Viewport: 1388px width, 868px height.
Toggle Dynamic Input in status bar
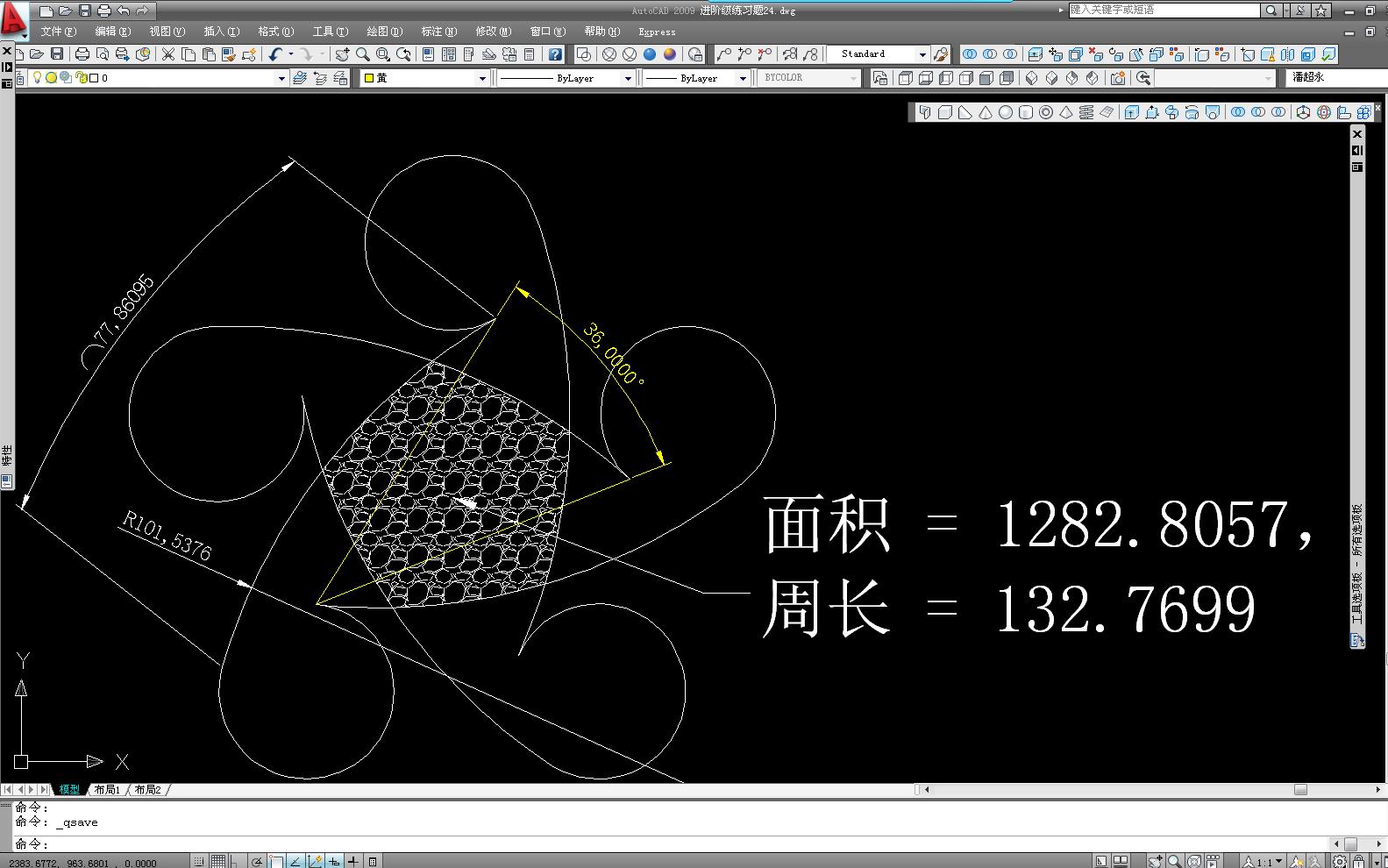tap(334, 861)
